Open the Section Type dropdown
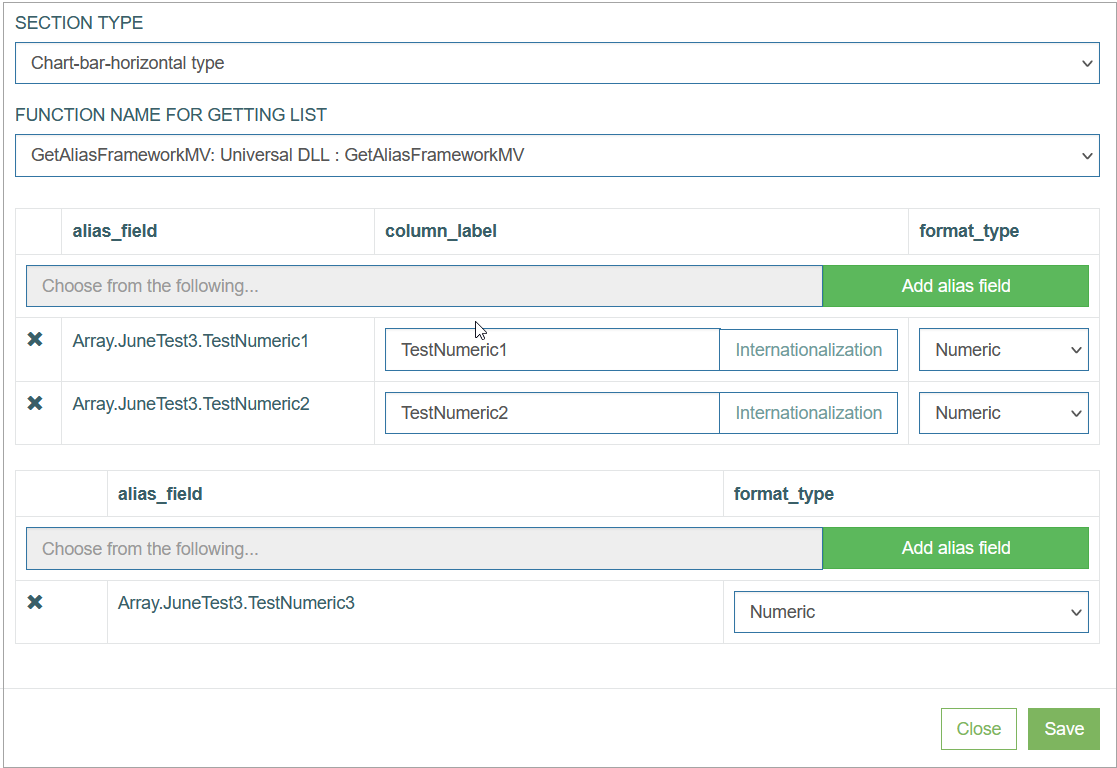The width and height of the screenshot is (1117, 768). click(557, 63)
